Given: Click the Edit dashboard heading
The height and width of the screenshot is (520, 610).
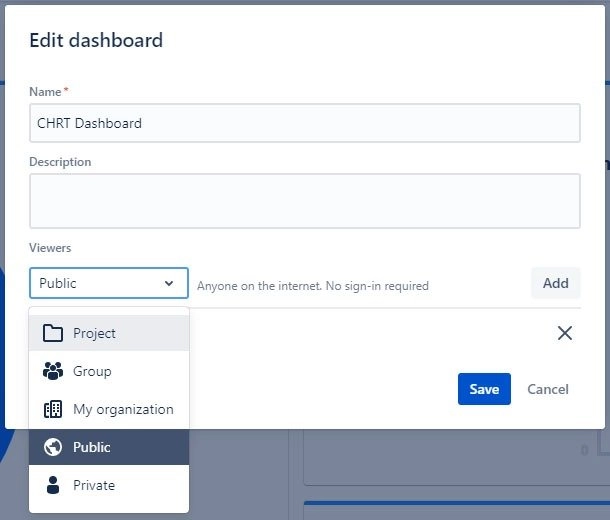Looking at the screenshot, I should pos(96,40).
